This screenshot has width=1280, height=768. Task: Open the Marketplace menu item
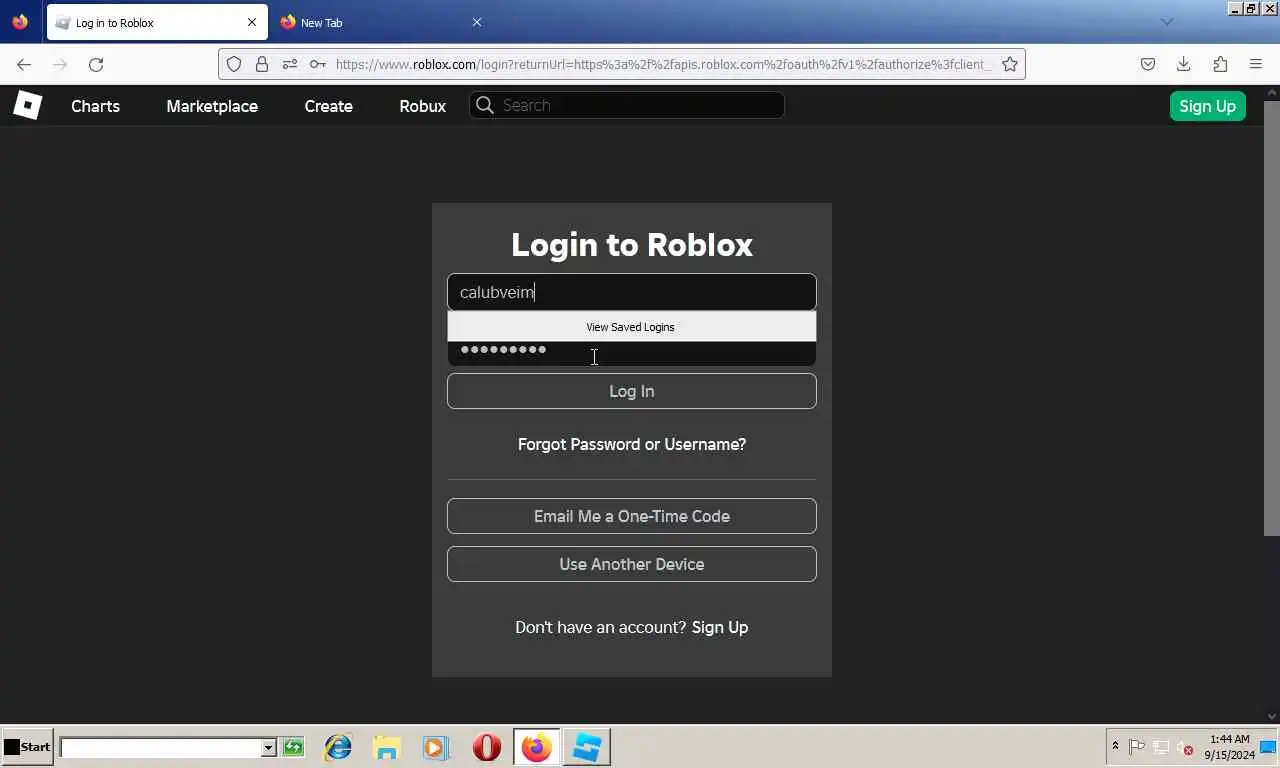(212, 106)
